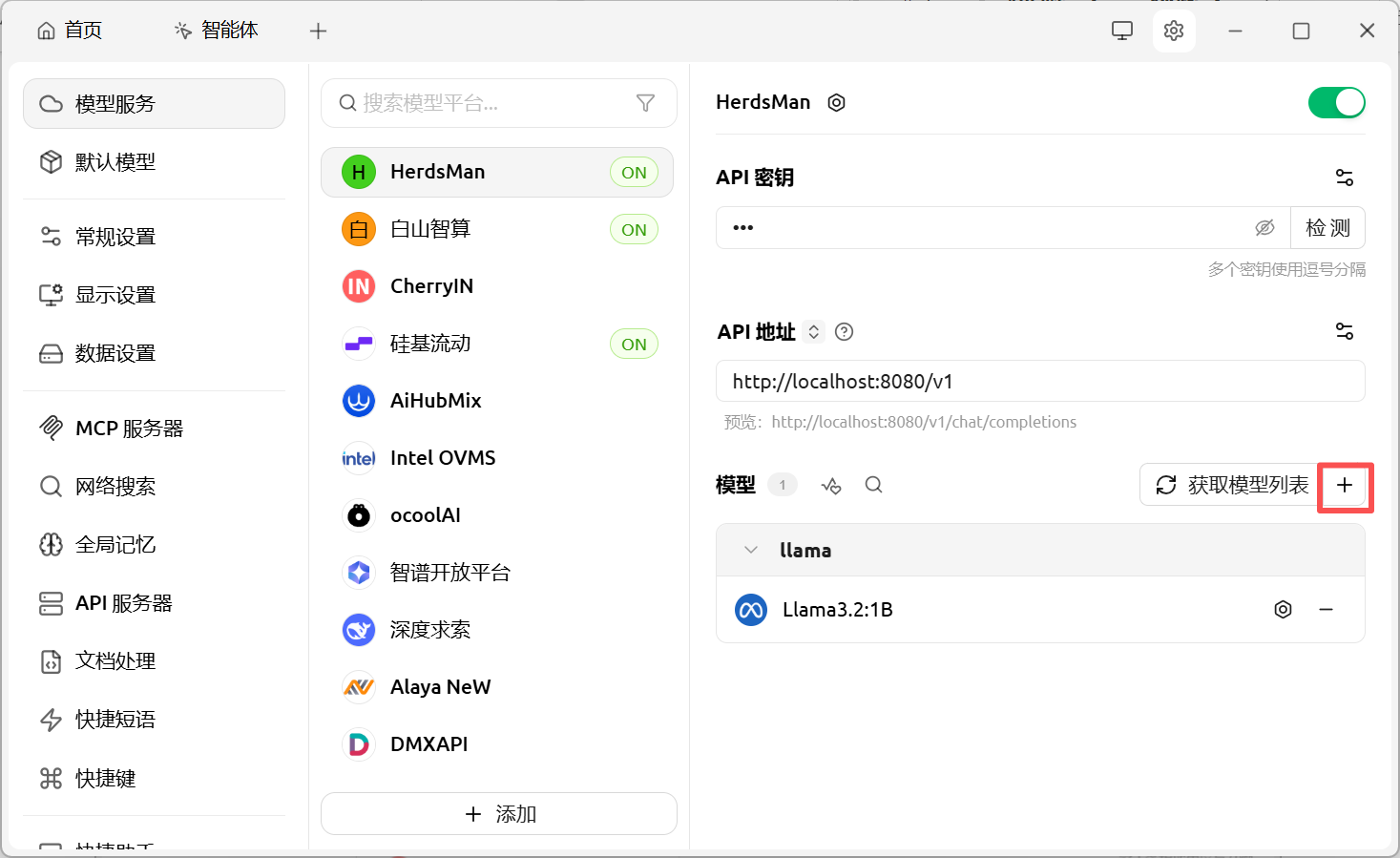Open 文档处理 settings

[154, 661]
